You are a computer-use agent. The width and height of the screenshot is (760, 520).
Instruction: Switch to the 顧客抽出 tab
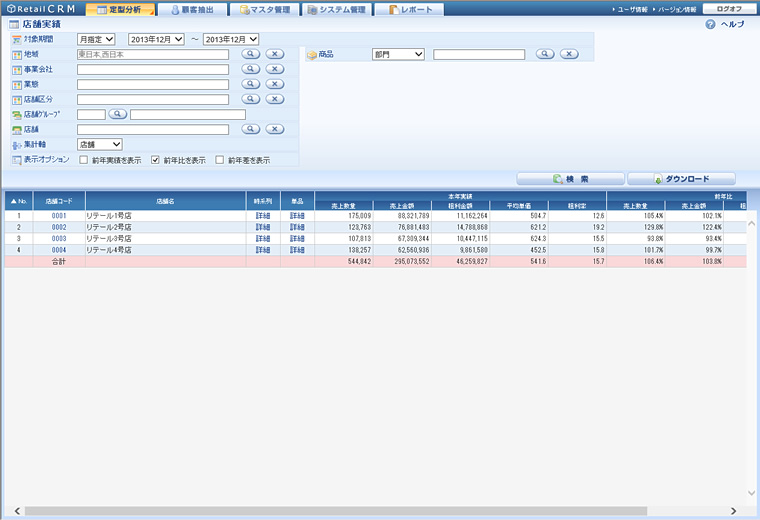(x=192, y=9)
